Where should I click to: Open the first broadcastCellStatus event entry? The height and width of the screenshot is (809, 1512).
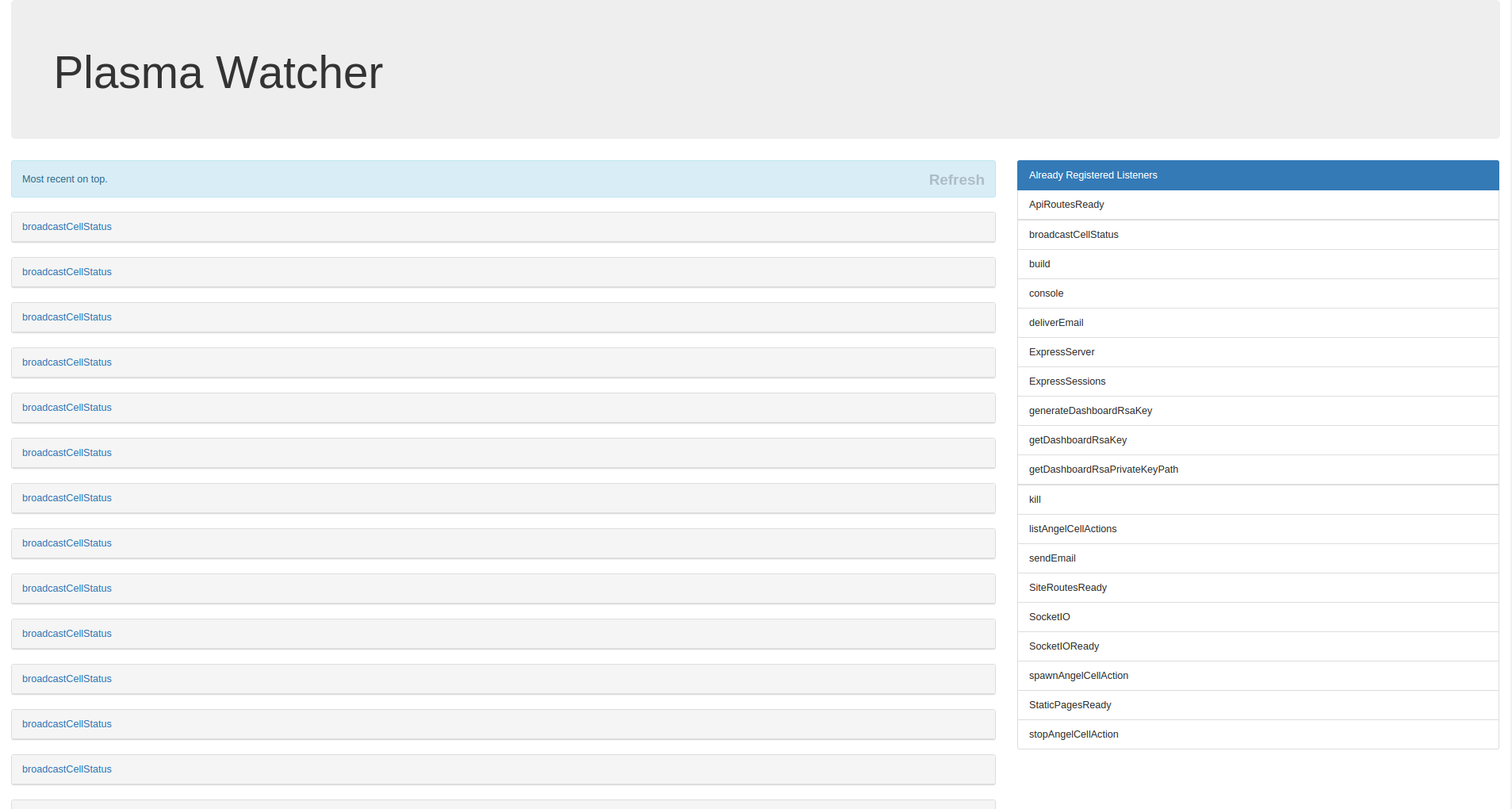coord(67,227)
